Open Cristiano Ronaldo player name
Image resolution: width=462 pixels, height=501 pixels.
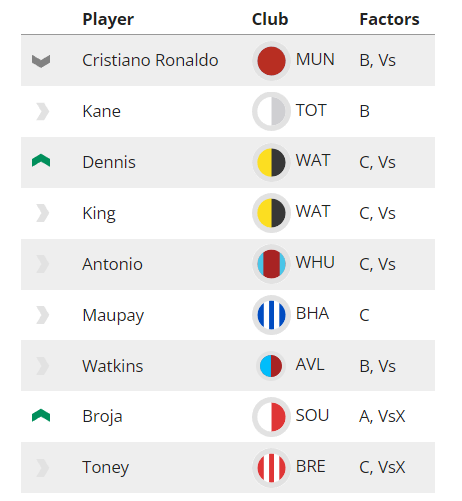(150, 60)
